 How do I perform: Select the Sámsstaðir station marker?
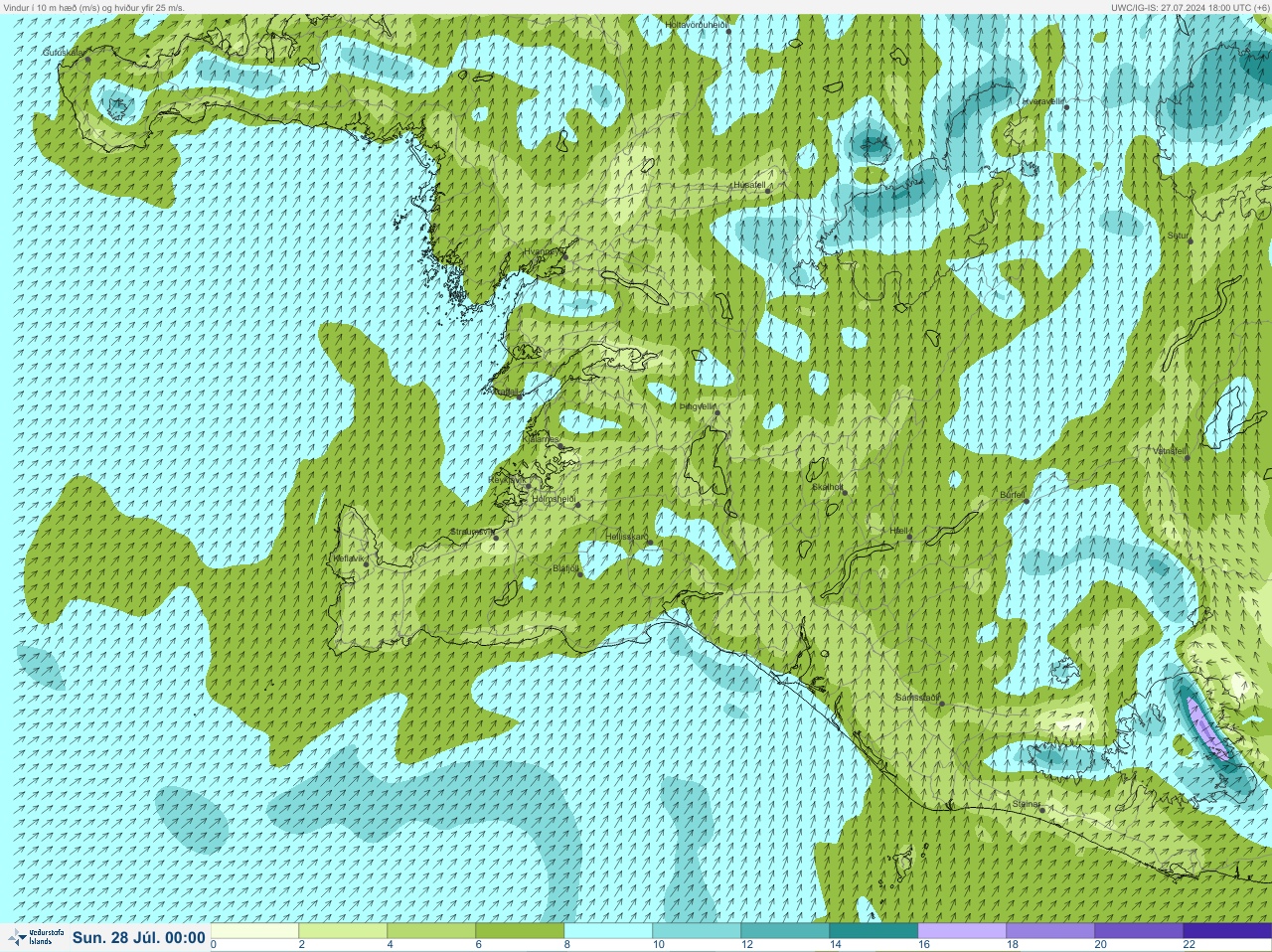point(941,704)
